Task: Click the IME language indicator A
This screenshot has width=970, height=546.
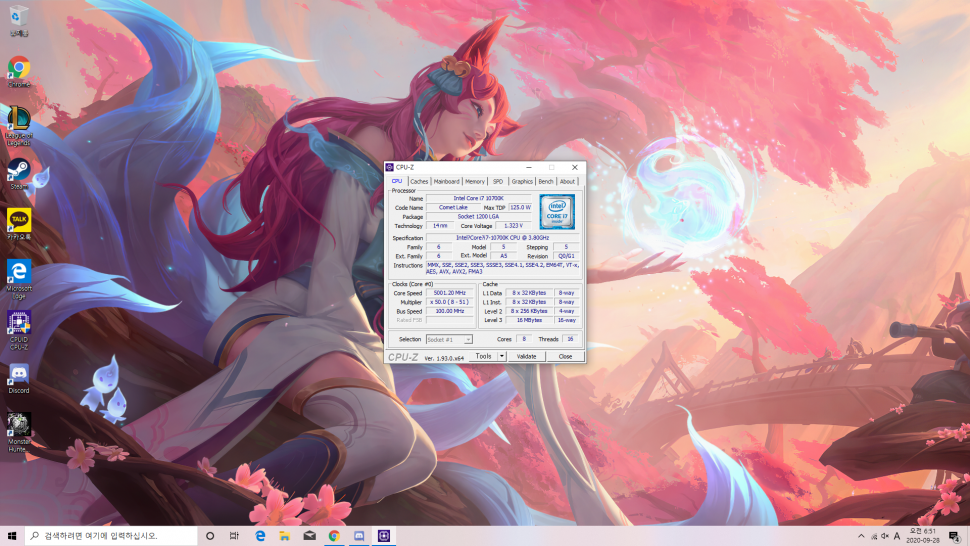Action: click(897, 536)
